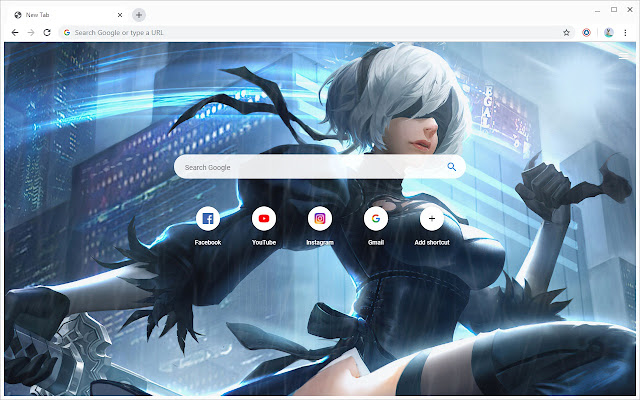Image resolution: width=640 pixels, height=400 pixels.
Task: Open the YouTube shortcut
Action: [x=264, y=219]
